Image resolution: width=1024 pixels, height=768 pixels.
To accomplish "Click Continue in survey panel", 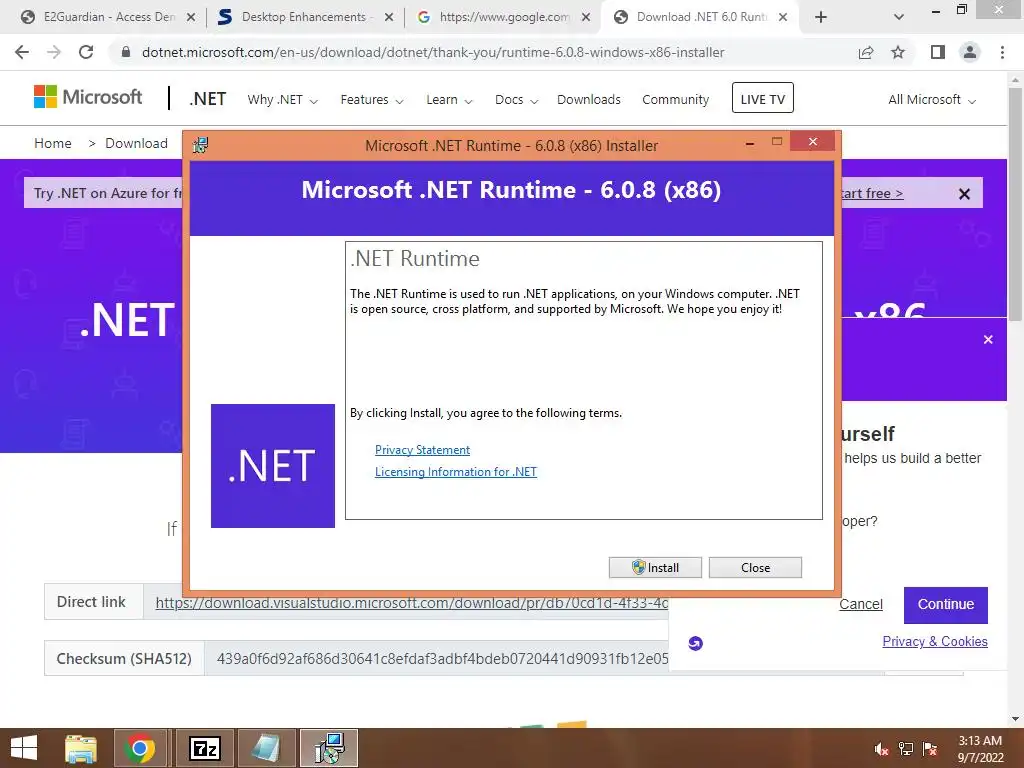I will click(x=946, y=605).
